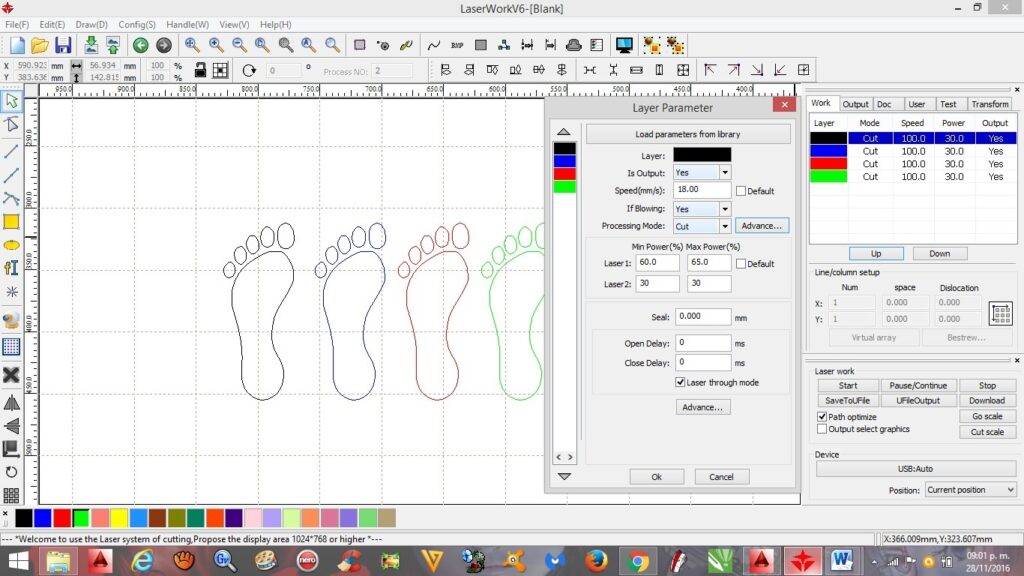Uncheck the Path optimize checkbox
Viewport: 1024px width, 576px height.
click(x=822, y=417)
